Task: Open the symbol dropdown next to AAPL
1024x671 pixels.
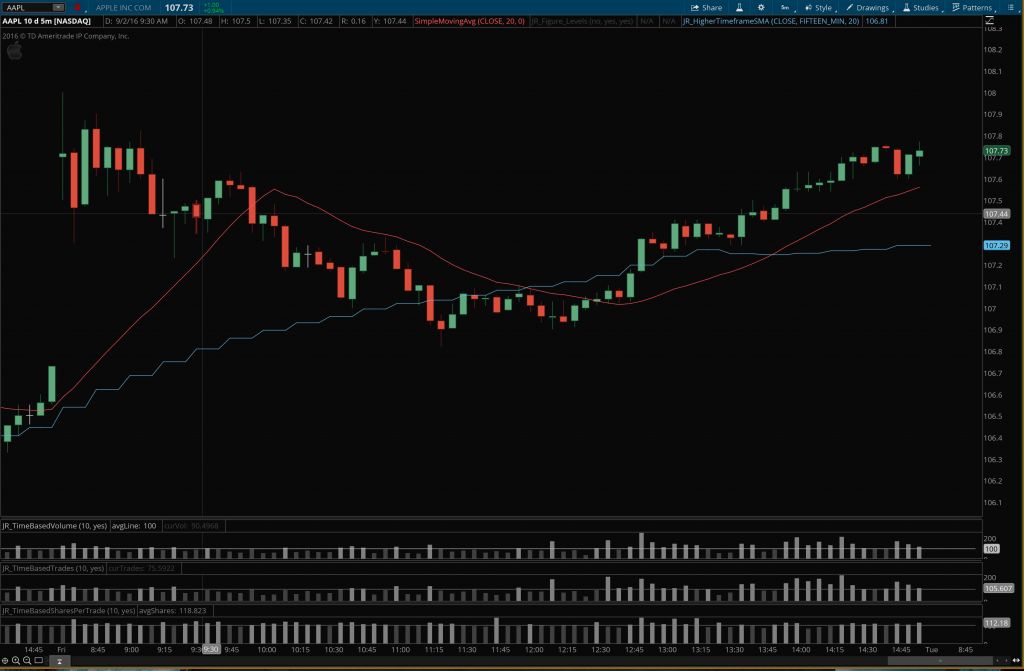Action: pyautogui.click(x=57, y=5)
